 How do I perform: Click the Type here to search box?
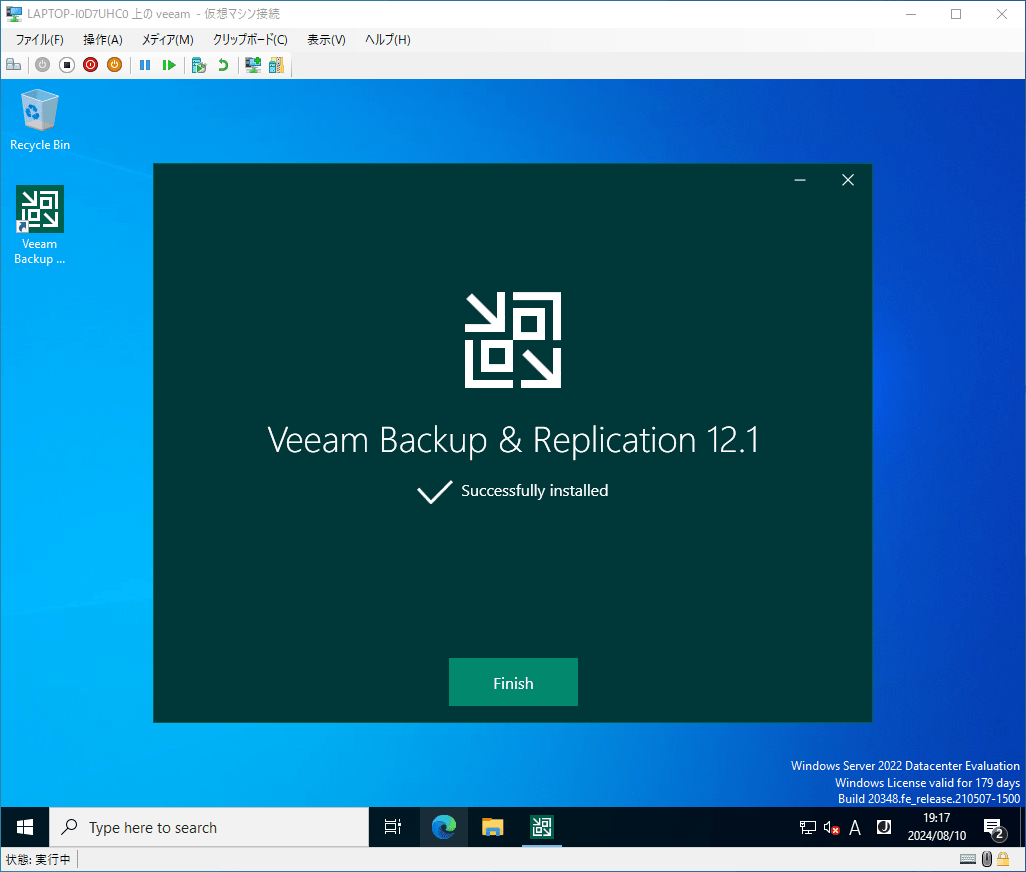point(209,828)
